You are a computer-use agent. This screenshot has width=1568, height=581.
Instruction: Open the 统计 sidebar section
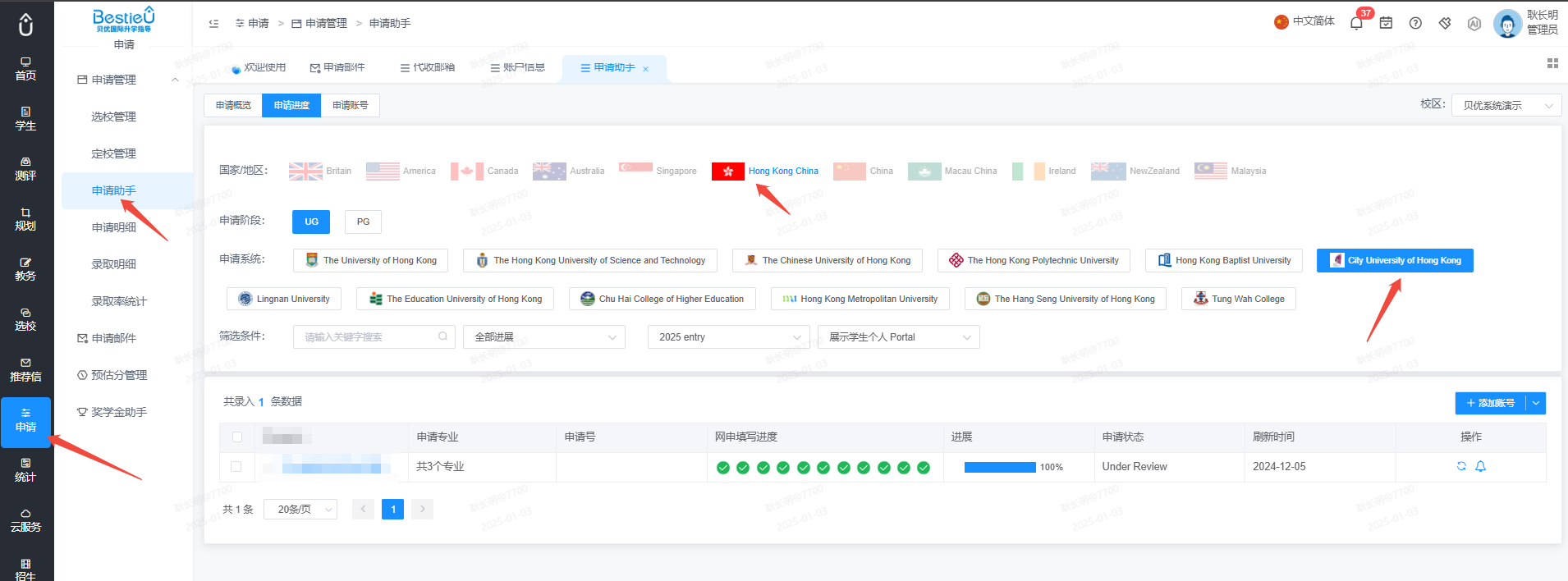25,470
